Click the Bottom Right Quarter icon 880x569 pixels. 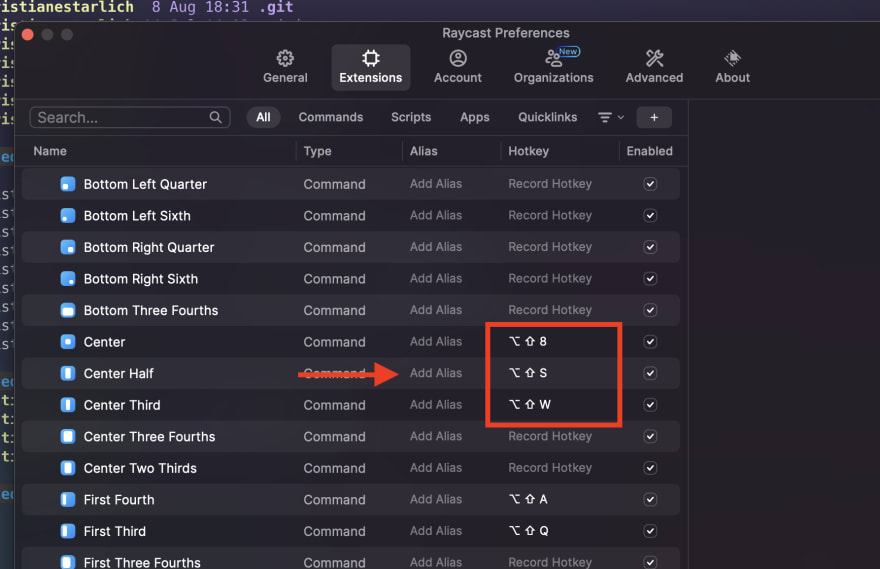coord(68,247)
